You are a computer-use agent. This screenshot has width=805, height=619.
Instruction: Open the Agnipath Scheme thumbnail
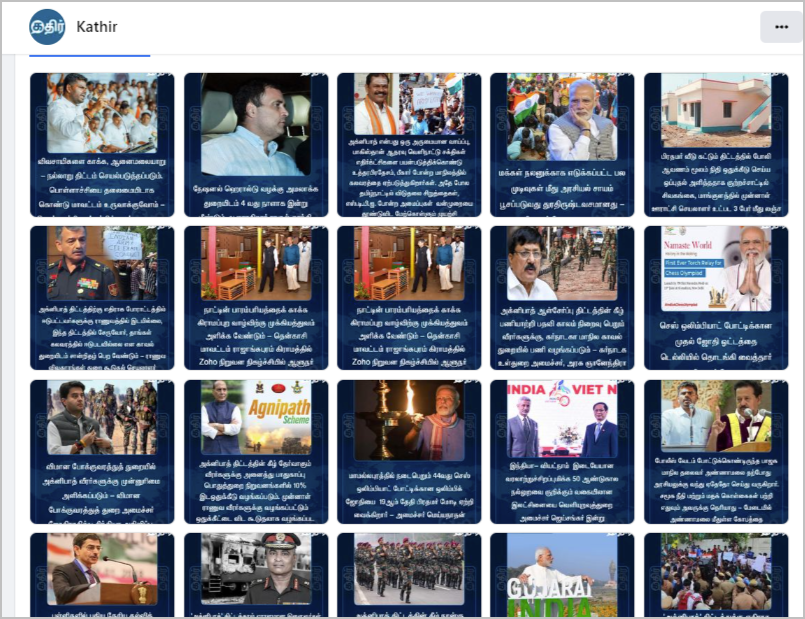coord(256,452)
